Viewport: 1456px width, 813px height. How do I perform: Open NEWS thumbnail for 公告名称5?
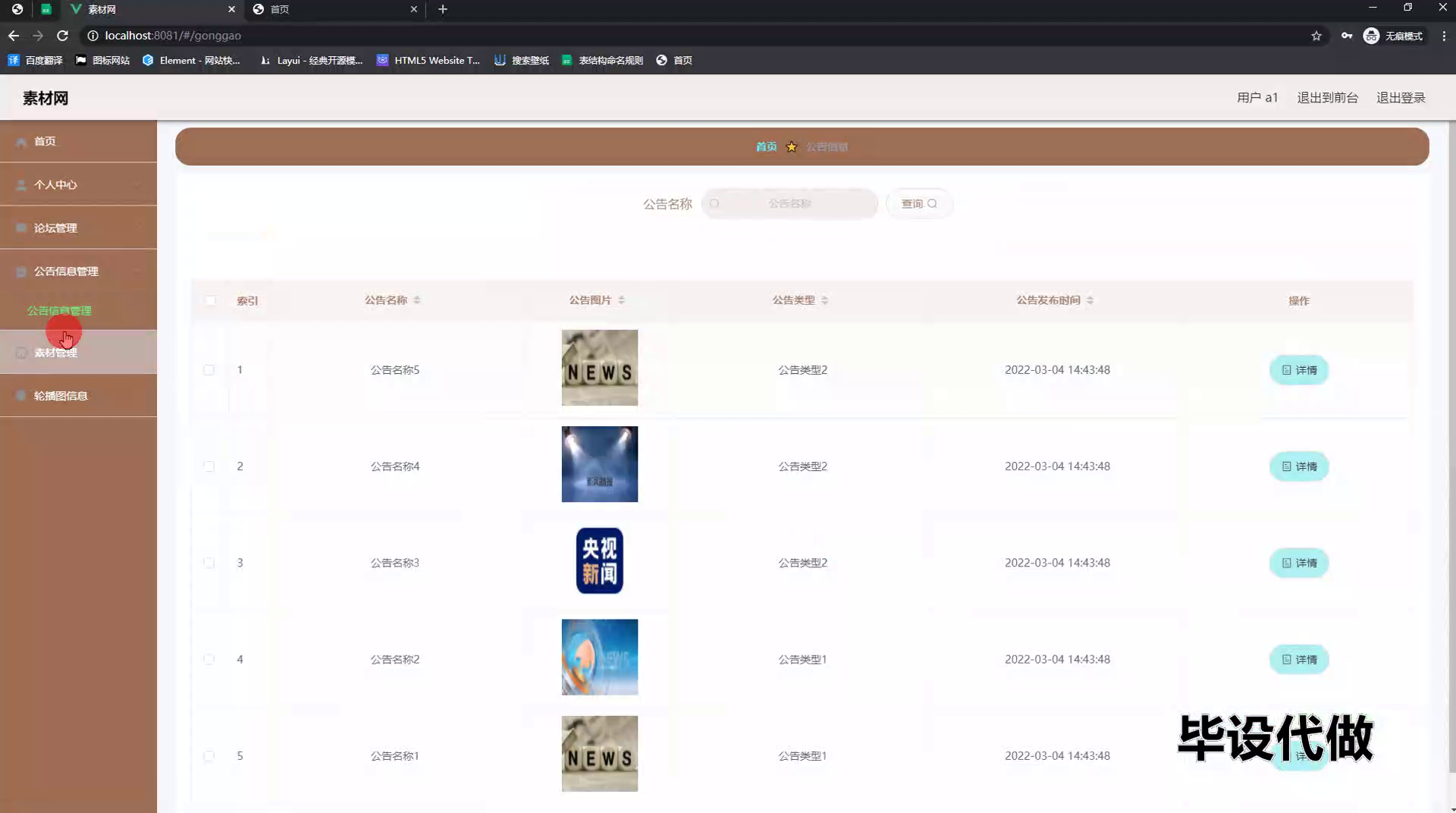point(599,368)
